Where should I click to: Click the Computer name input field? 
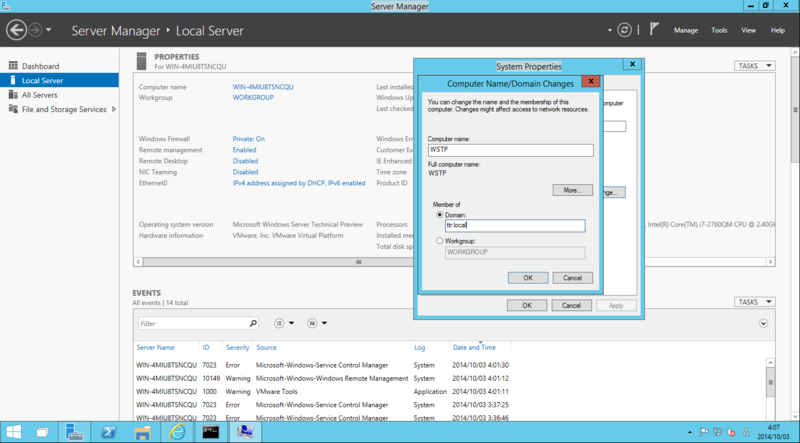(x=511, y=150)
